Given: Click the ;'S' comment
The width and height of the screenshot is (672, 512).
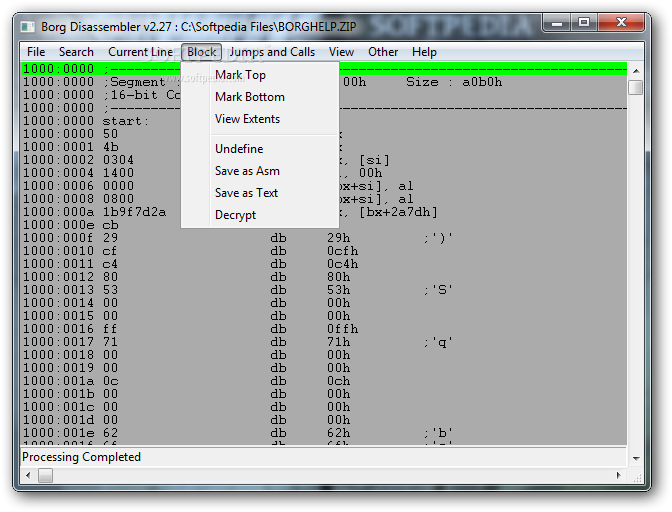Looking at the screenshot, I should click(x=438, y=290).
